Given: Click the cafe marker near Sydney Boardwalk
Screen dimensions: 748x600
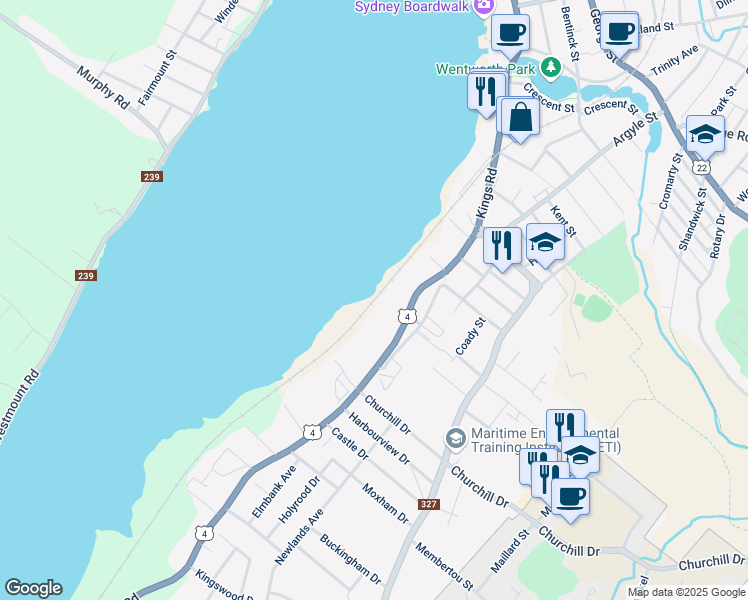Looking at the screenshot, I should point(510,34).
